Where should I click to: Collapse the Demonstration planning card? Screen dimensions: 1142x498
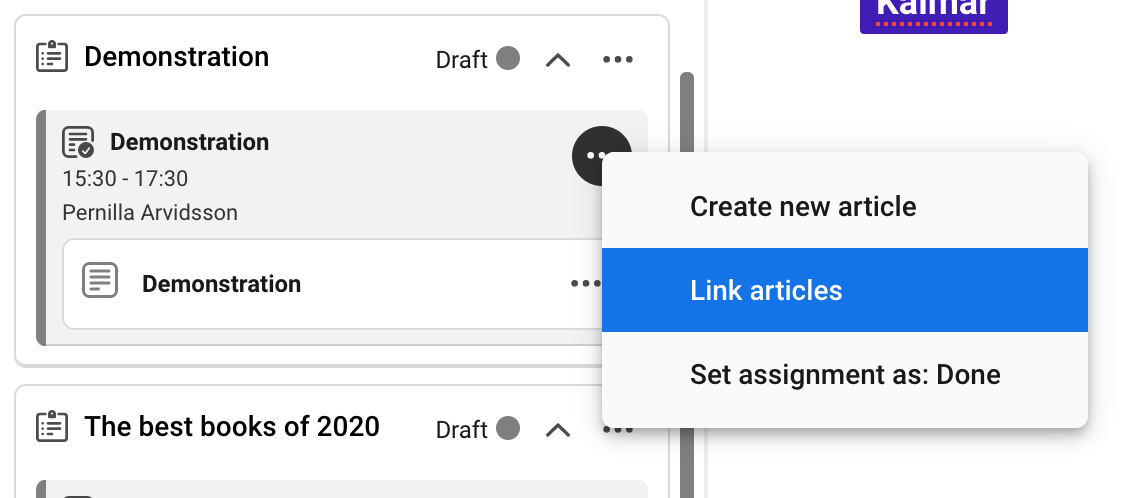pos(558,60)
